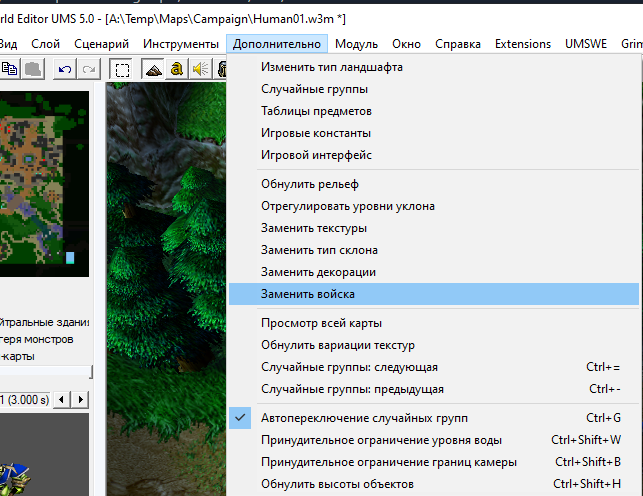643x496 pixels.
Task: Open the Справка menu
Action: (458, 44)
